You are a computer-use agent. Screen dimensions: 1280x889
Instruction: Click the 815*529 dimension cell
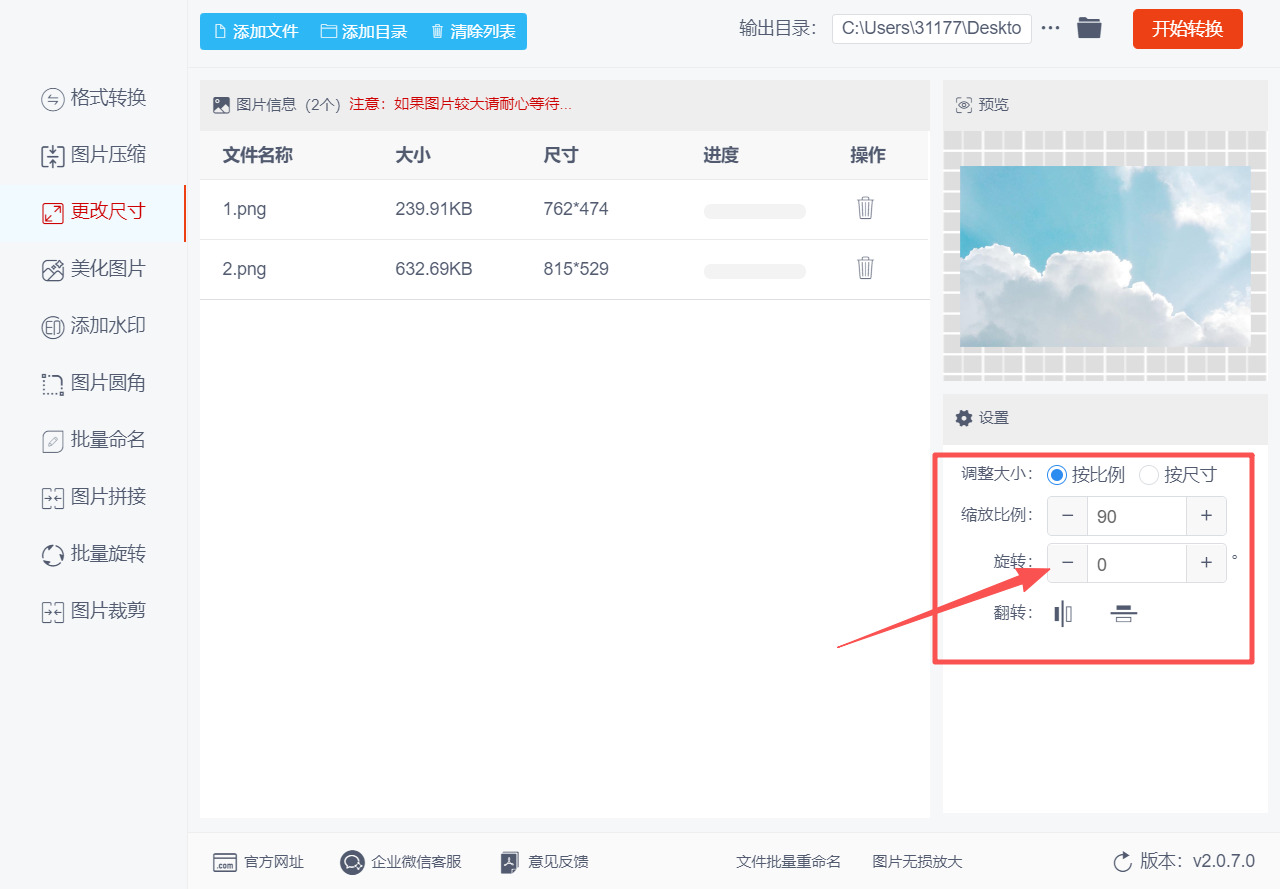point(576,269)
